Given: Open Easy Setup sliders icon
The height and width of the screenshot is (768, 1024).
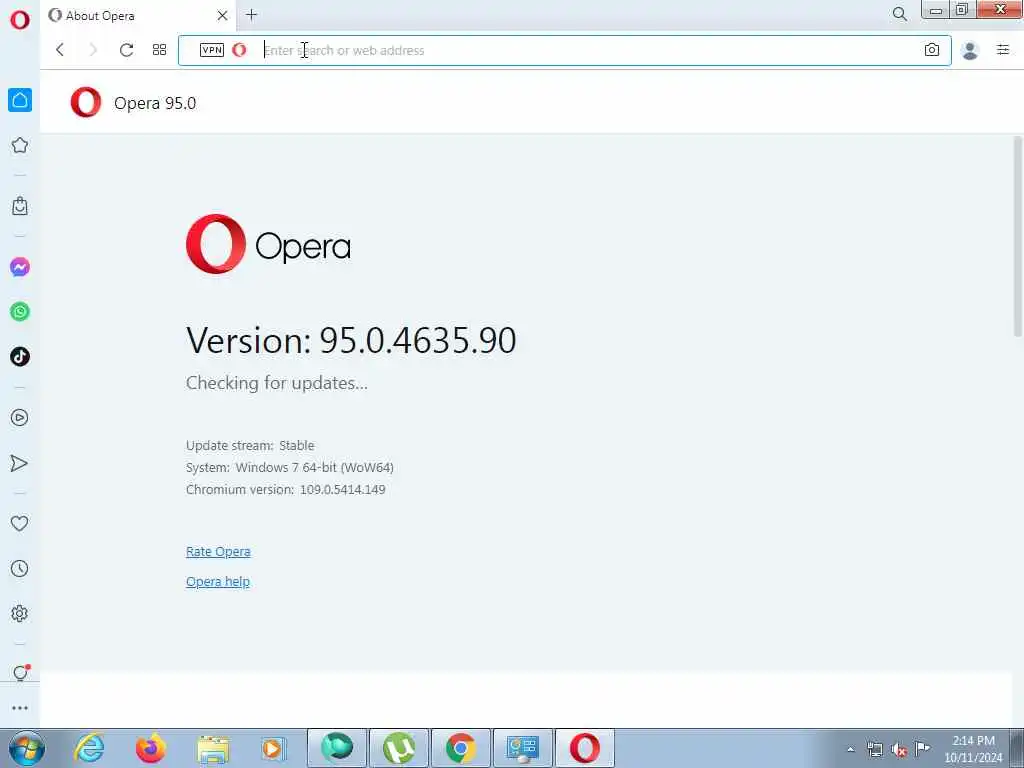Looking at the screenshot, I should pos(1003,50).
